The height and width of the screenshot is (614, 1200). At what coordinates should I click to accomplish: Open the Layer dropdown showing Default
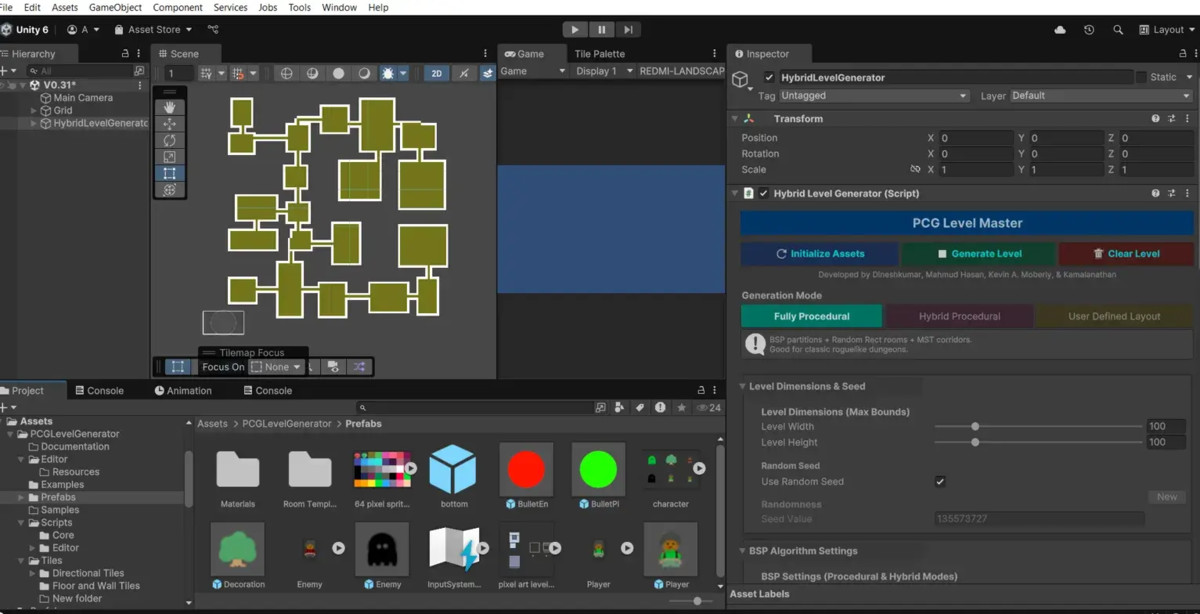1100,96
